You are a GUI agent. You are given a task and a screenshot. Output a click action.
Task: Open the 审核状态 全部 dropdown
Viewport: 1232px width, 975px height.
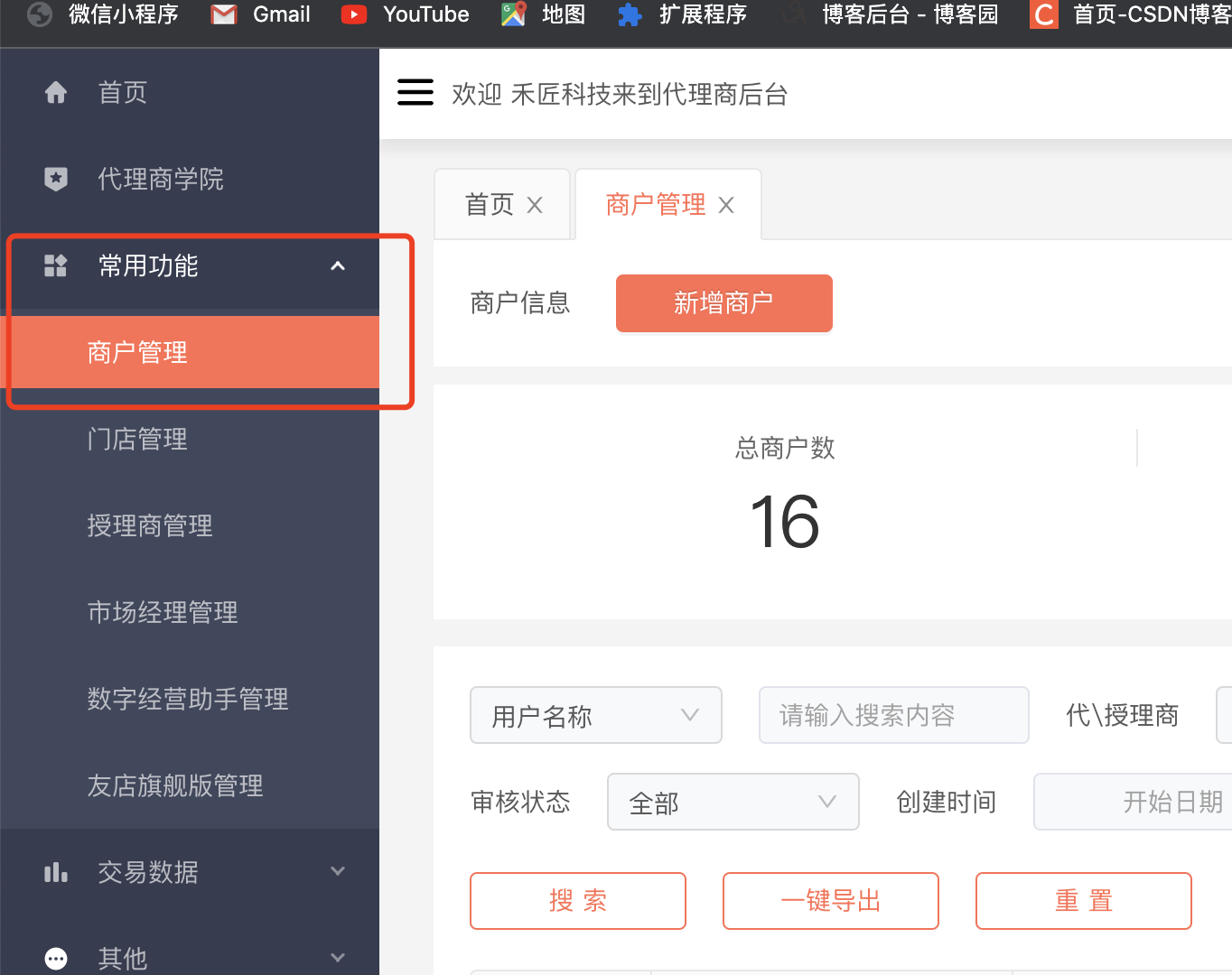click(733, 802)
